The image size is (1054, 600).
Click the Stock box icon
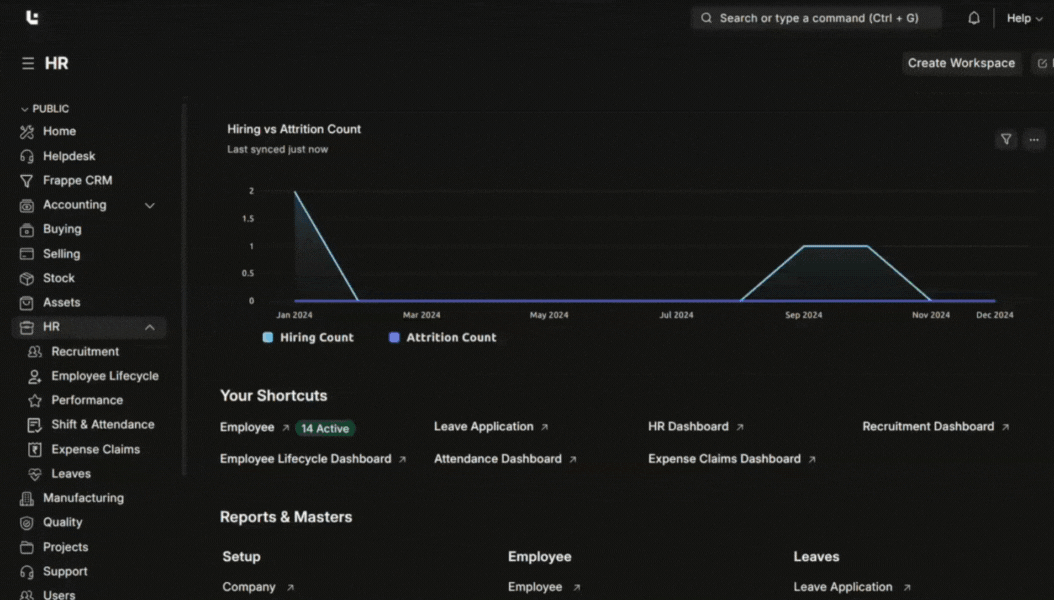tap(27, 278)
